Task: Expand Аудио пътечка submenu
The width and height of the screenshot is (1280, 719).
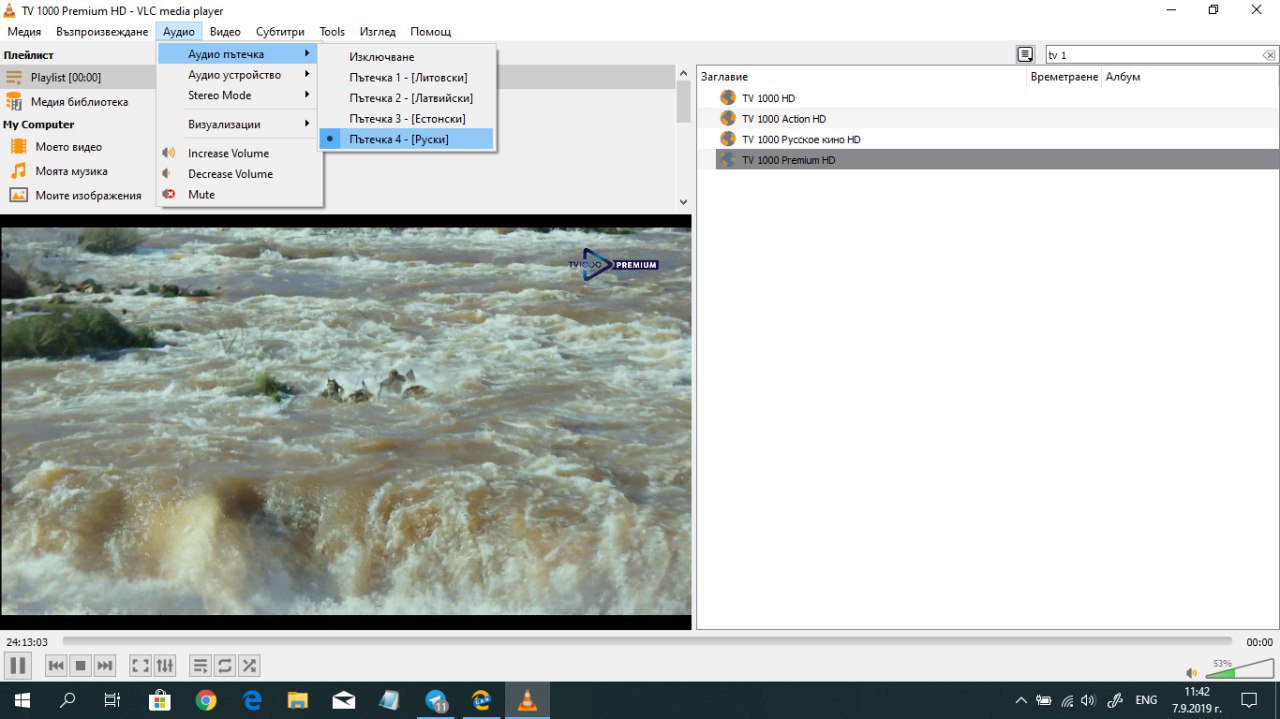Action: tap(239, 53)
